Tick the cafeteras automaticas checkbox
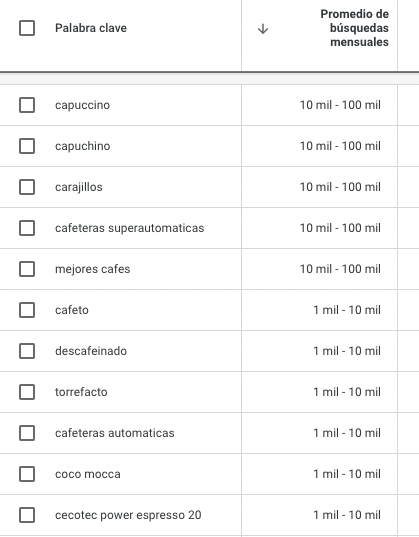This screenshot has height=537, width=419. coord(27,433)
